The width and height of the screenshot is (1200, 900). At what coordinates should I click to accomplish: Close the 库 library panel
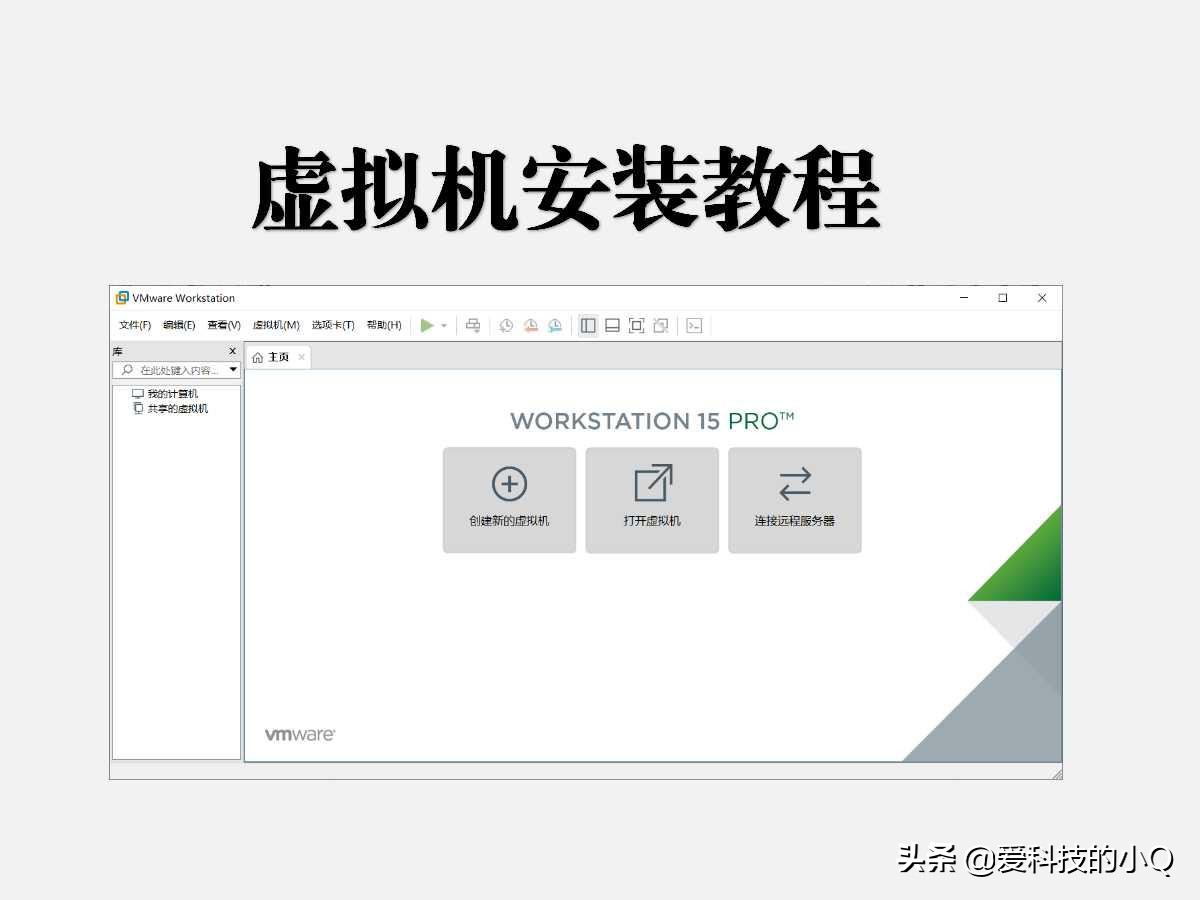(232, 352)
